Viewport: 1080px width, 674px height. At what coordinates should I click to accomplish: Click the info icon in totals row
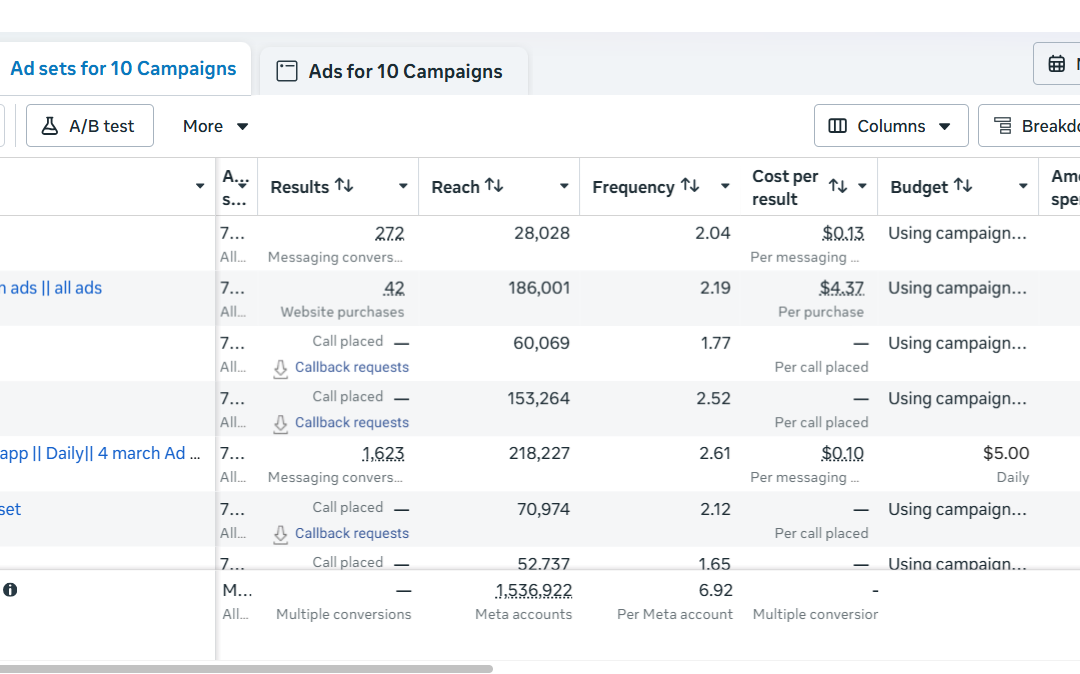click(x=10, y=590)
